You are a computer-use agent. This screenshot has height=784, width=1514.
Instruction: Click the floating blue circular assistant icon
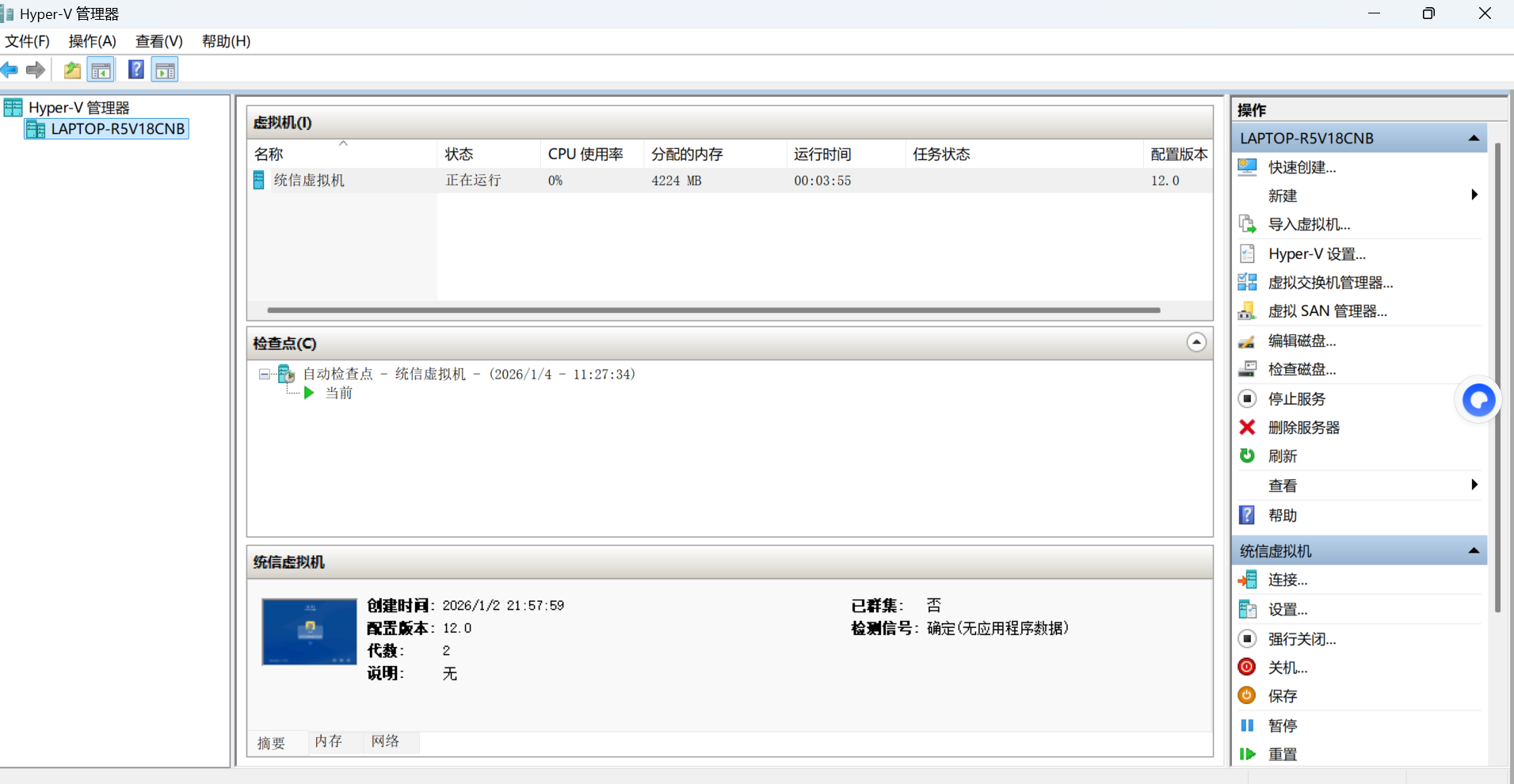coord(1478,400)
